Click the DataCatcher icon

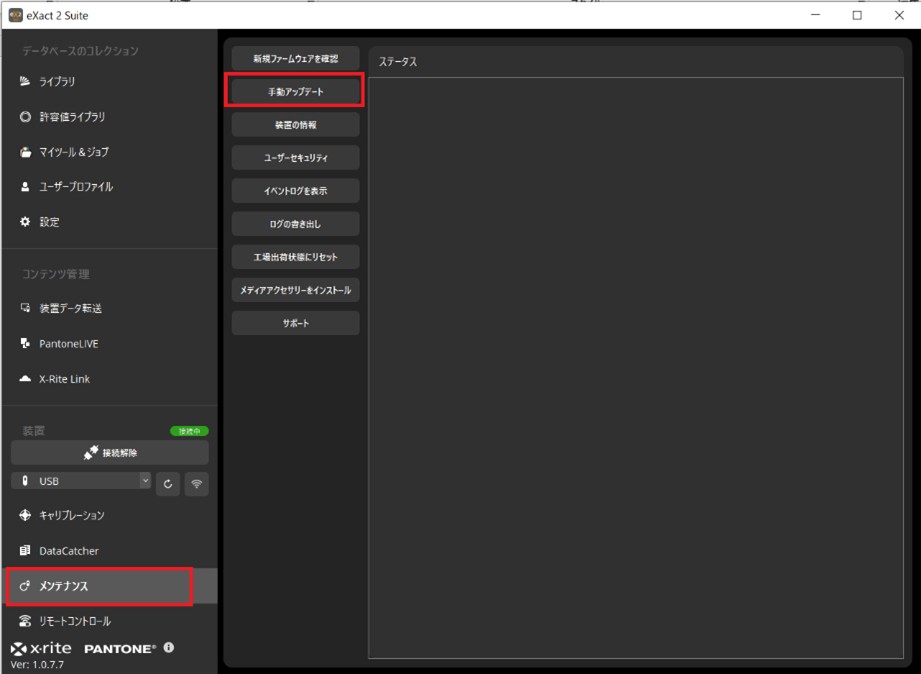pos(25,551)
